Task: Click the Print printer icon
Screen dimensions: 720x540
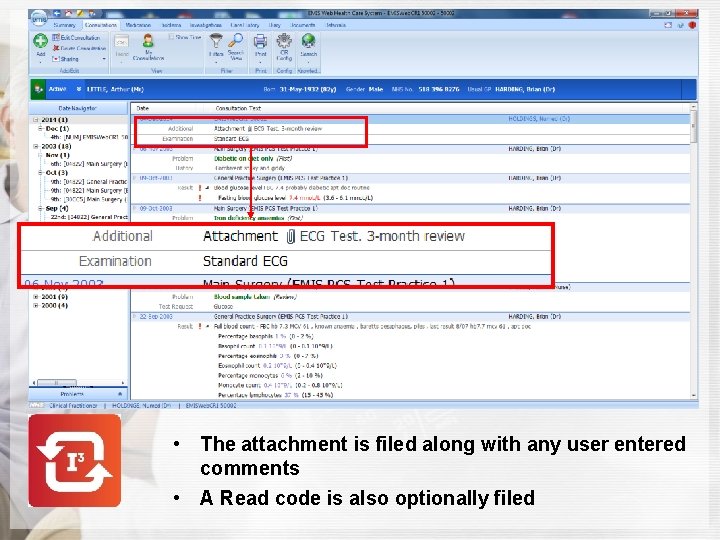Action: tap(260, 41)
